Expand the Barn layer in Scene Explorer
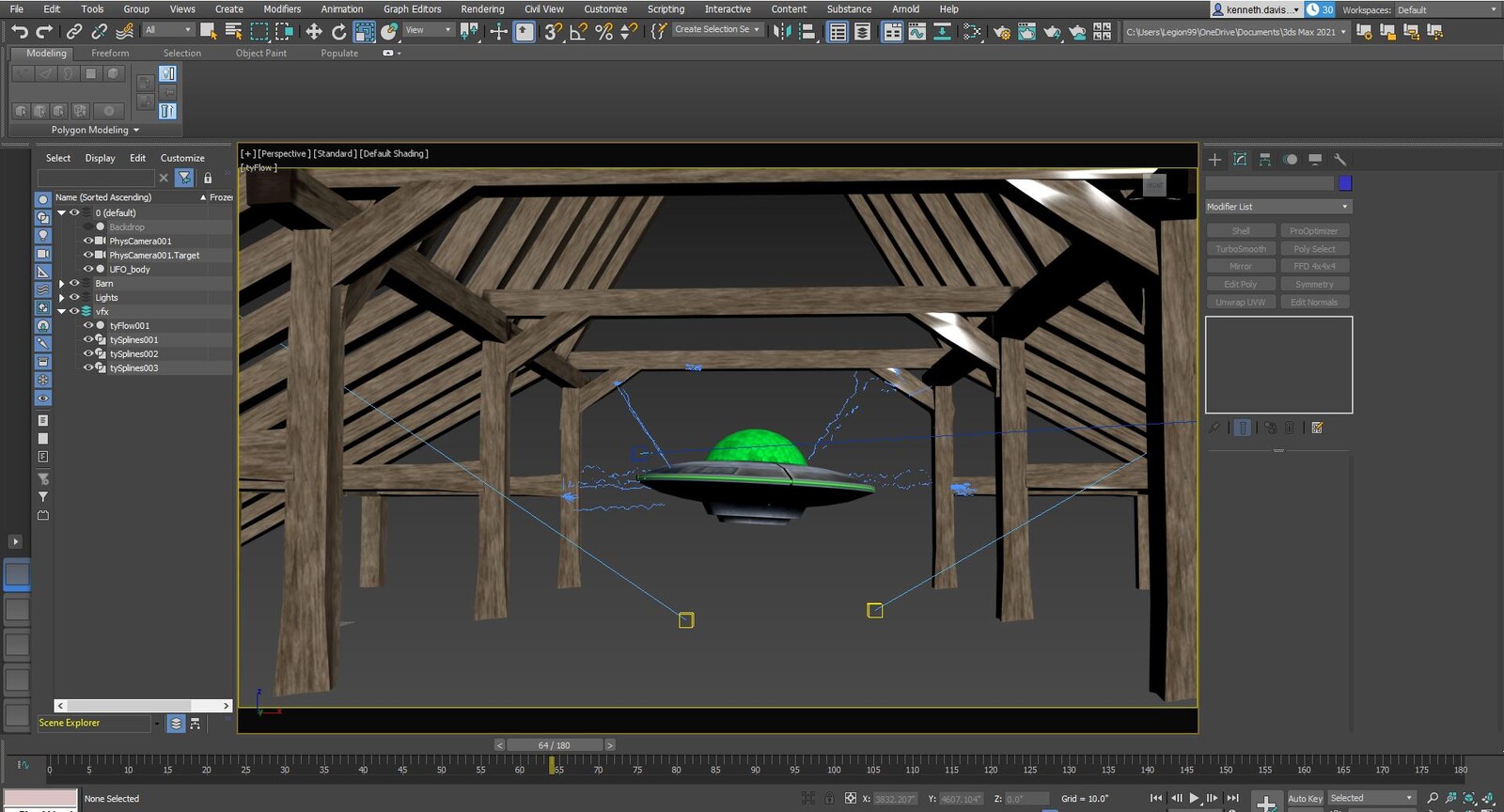This screenshot has height=812, width=1504. click(x=62, y=283)
